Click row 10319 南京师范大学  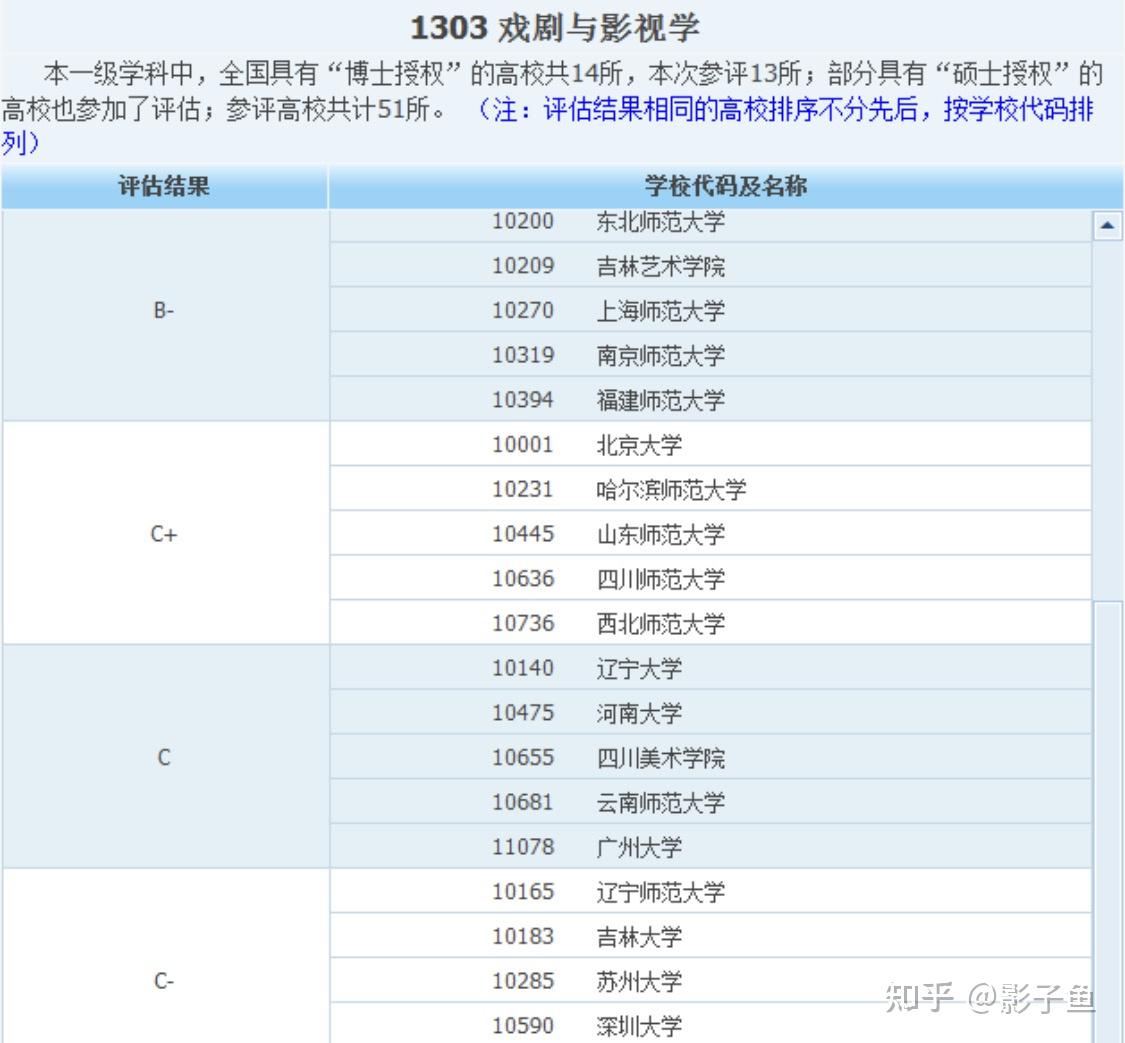pyautogui.click(x=710, y=354)
